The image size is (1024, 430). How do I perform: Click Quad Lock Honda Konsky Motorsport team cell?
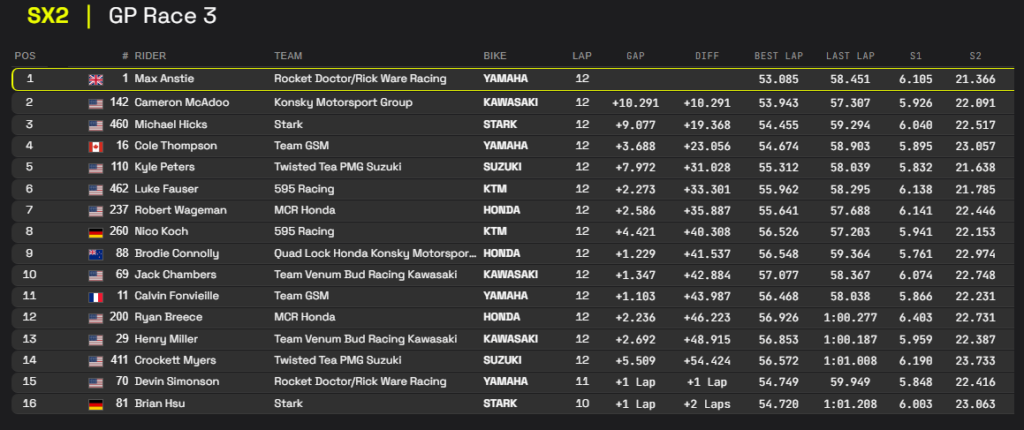point(376,254)
